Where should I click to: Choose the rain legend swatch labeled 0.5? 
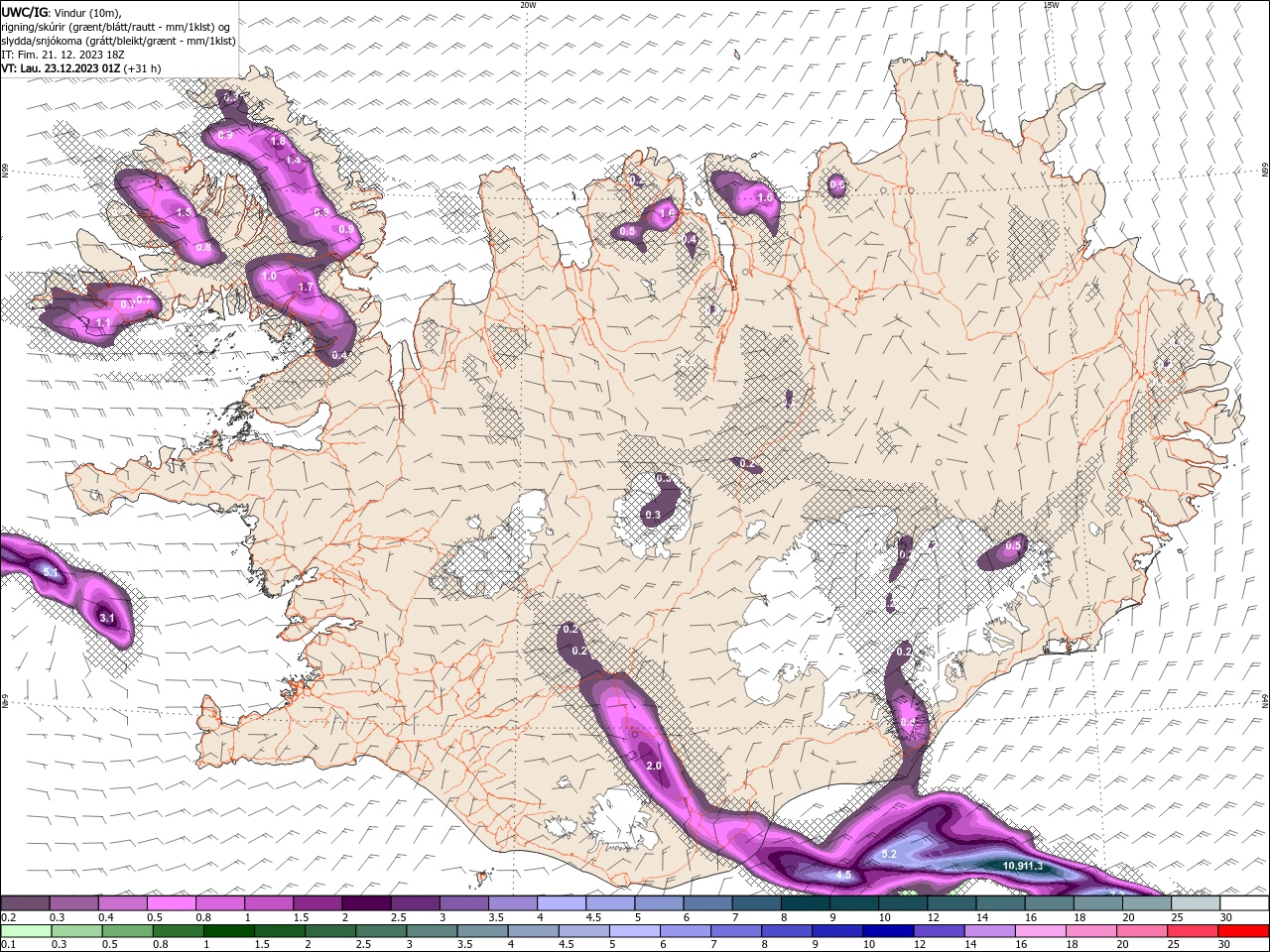[127, 930]
